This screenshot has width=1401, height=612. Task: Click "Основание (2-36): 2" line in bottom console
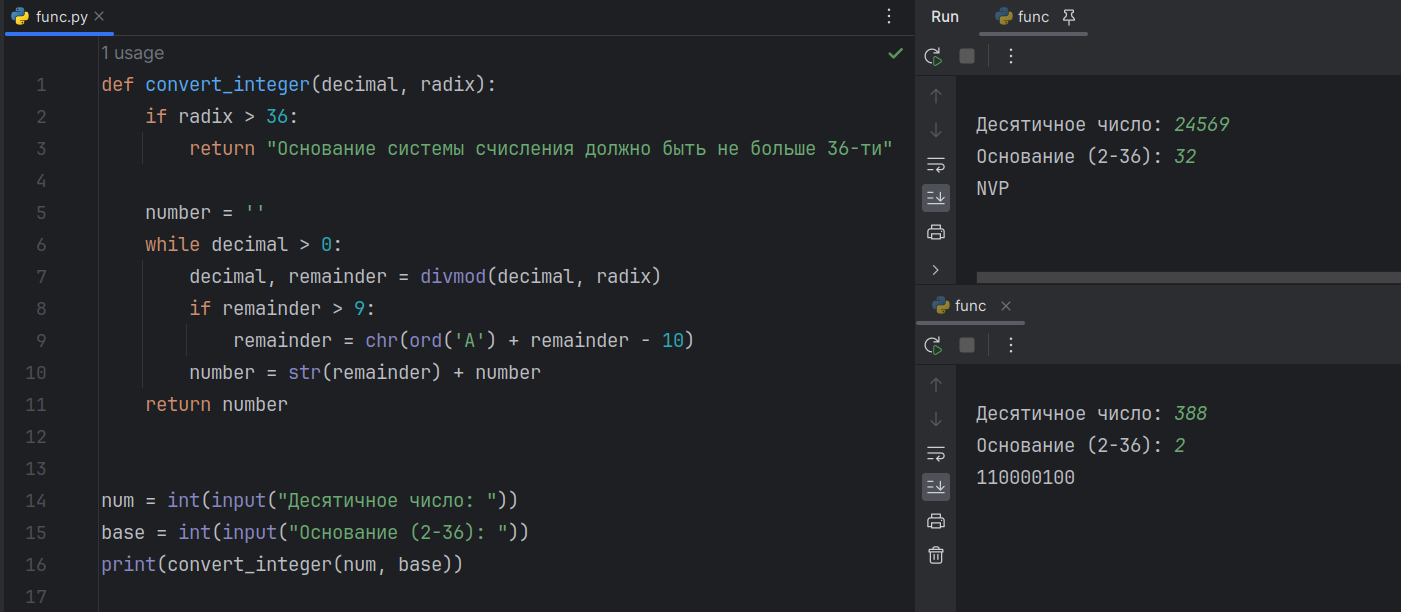(1081, 446)
